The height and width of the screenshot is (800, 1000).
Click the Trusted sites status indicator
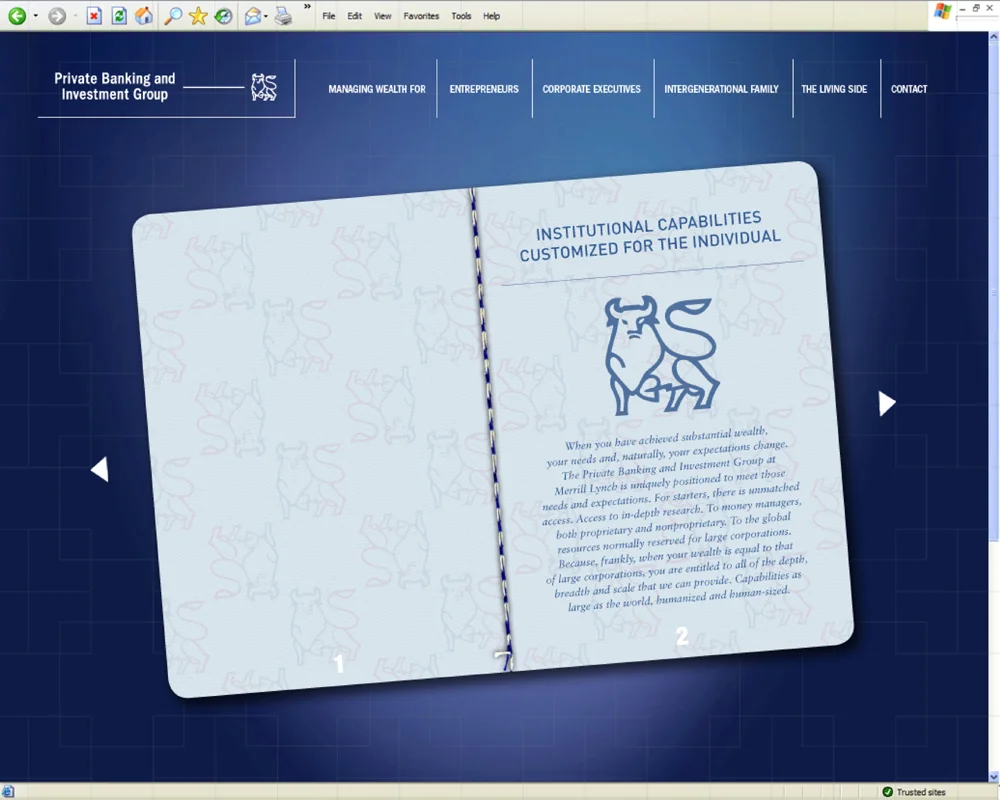point(914,792)
